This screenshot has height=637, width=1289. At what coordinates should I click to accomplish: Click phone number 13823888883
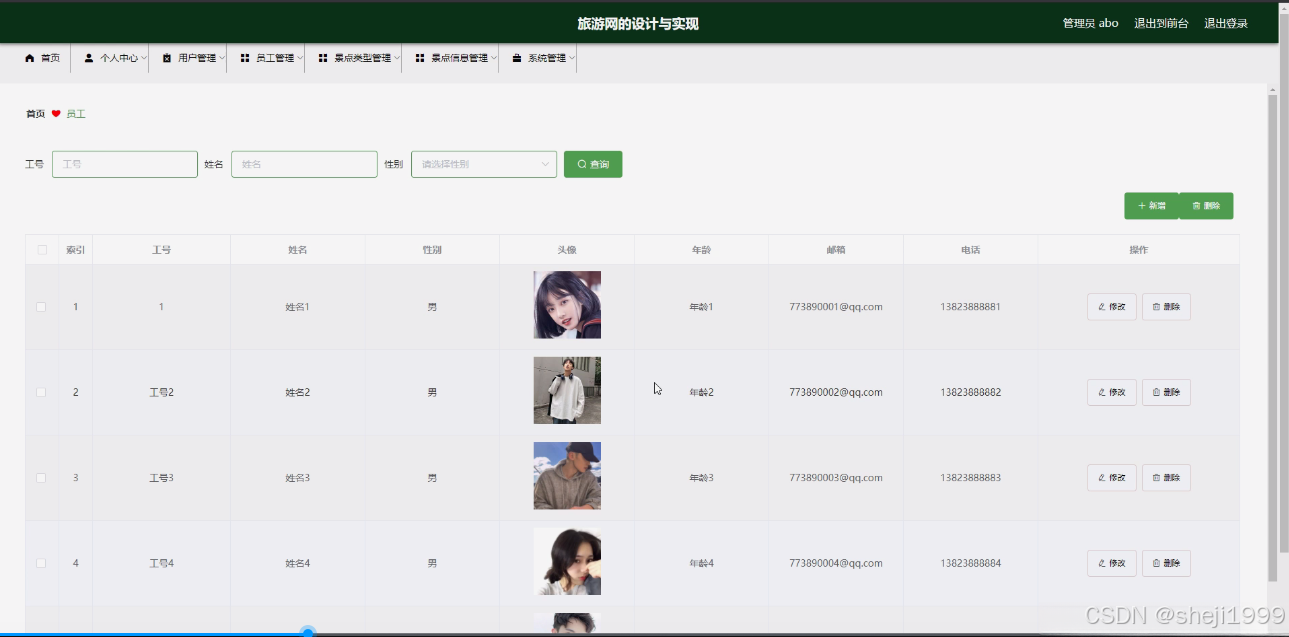[970, 478]
